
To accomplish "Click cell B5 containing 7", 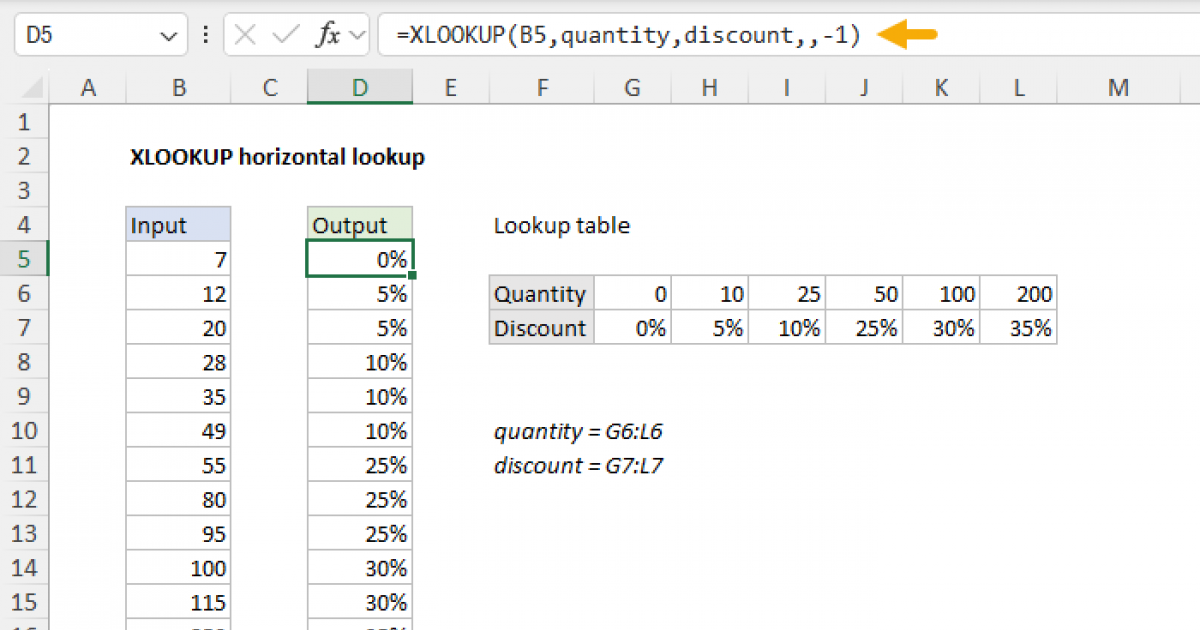I will coord(178,258).
